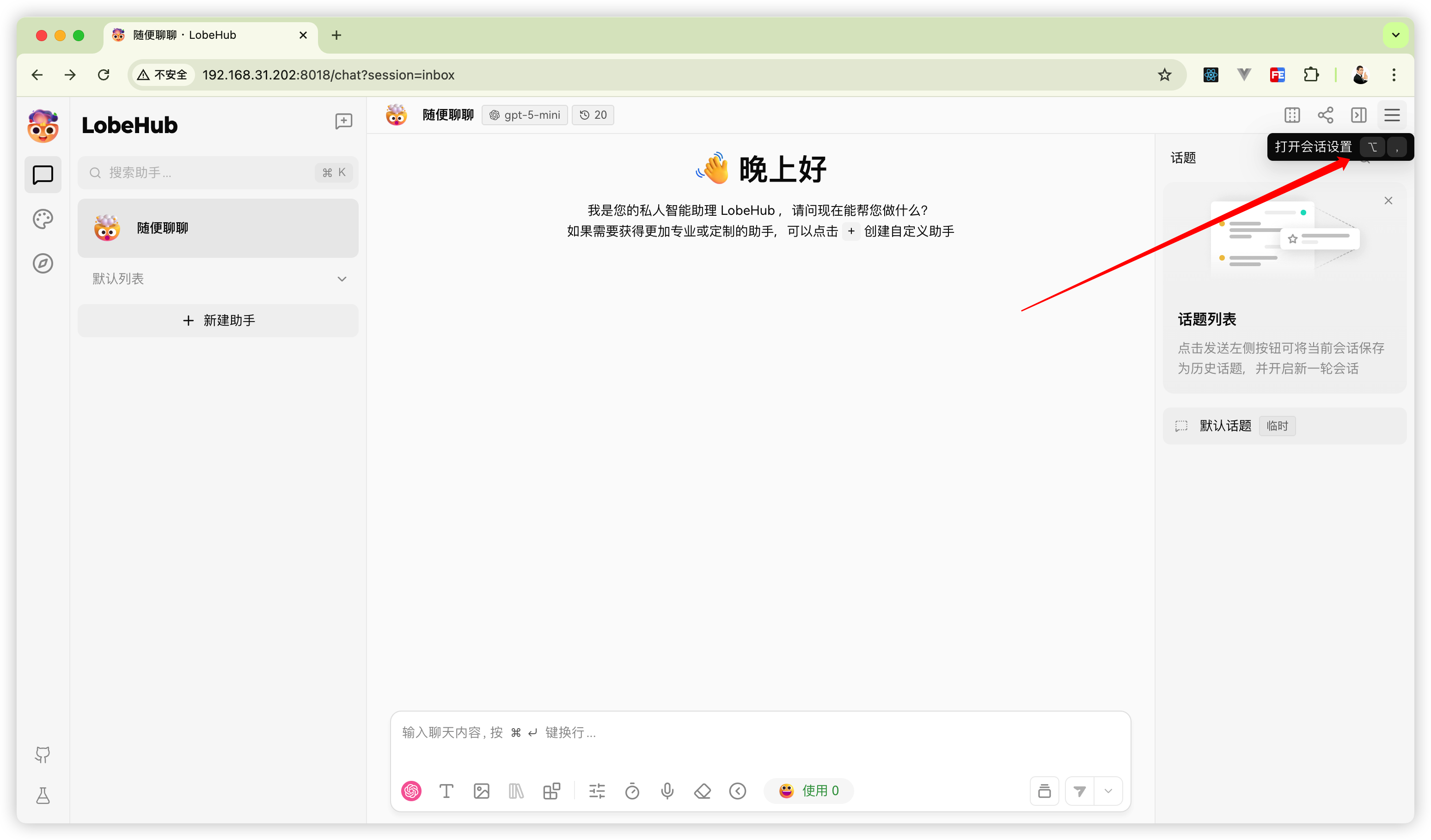Open the send options dropdown arrow
The image size is (1431, 840).
pyautogui.click(x=1108, y=791)
